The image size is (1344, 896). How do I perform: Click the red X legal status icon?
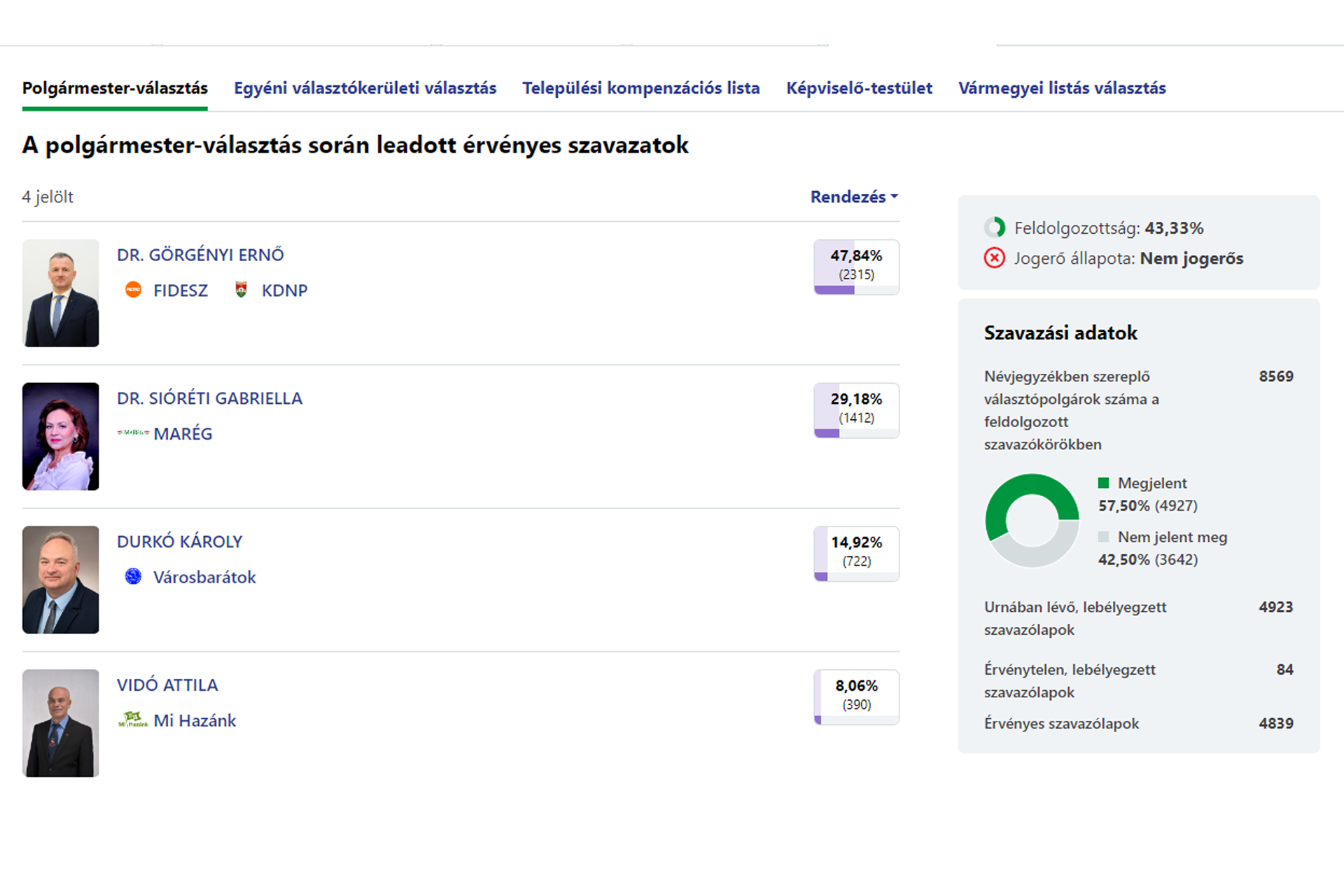coord(994,258)
